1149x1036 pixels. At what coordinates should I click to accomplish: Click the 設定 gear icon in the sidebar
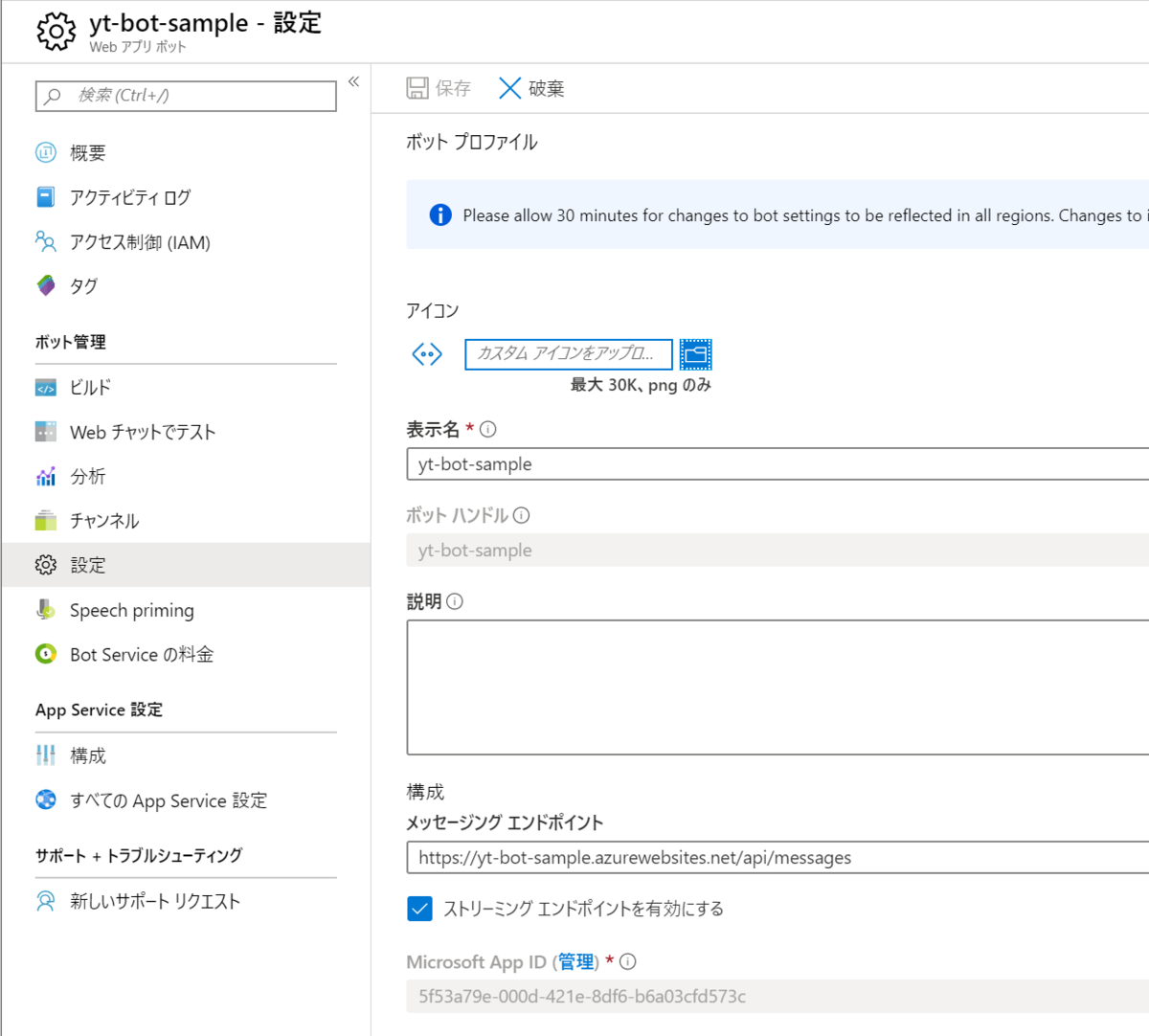[x=46, y=565]
